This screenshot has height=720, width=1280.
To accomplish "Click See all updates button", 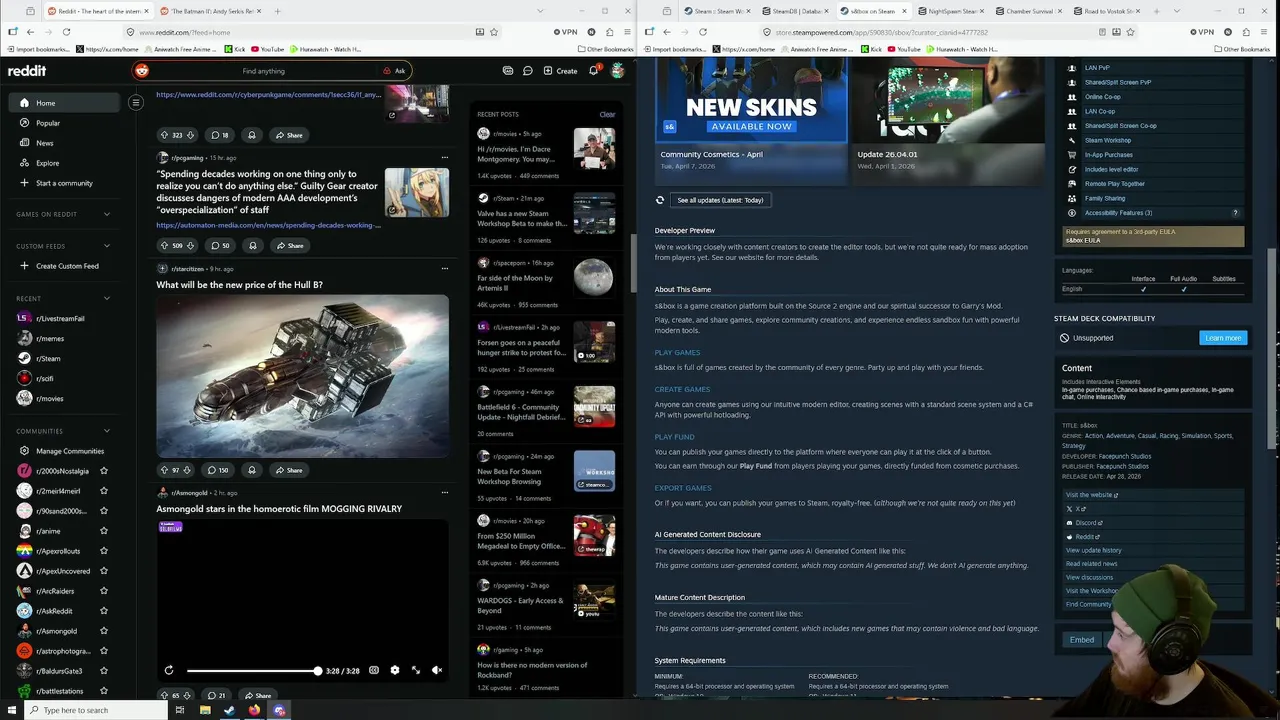I will click(720, 200).
